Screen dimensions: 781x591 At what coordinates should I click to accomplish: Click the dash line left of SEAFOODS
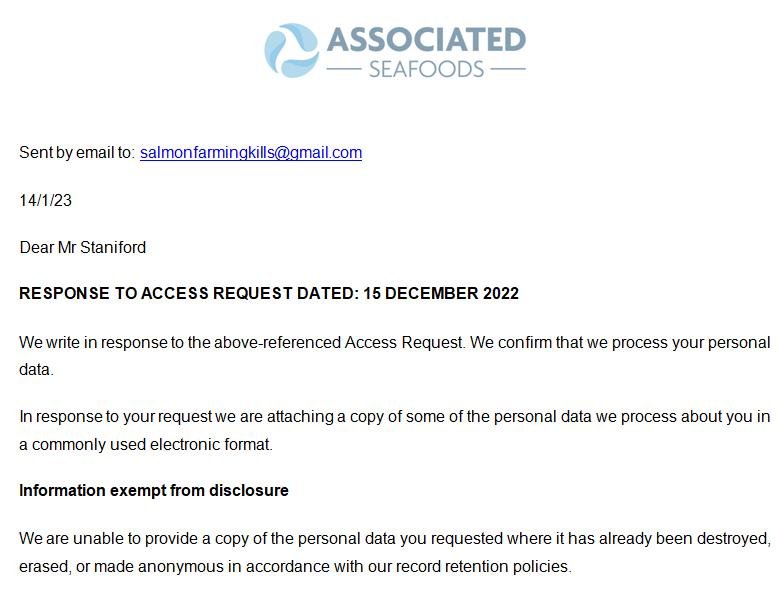(345, 70)
